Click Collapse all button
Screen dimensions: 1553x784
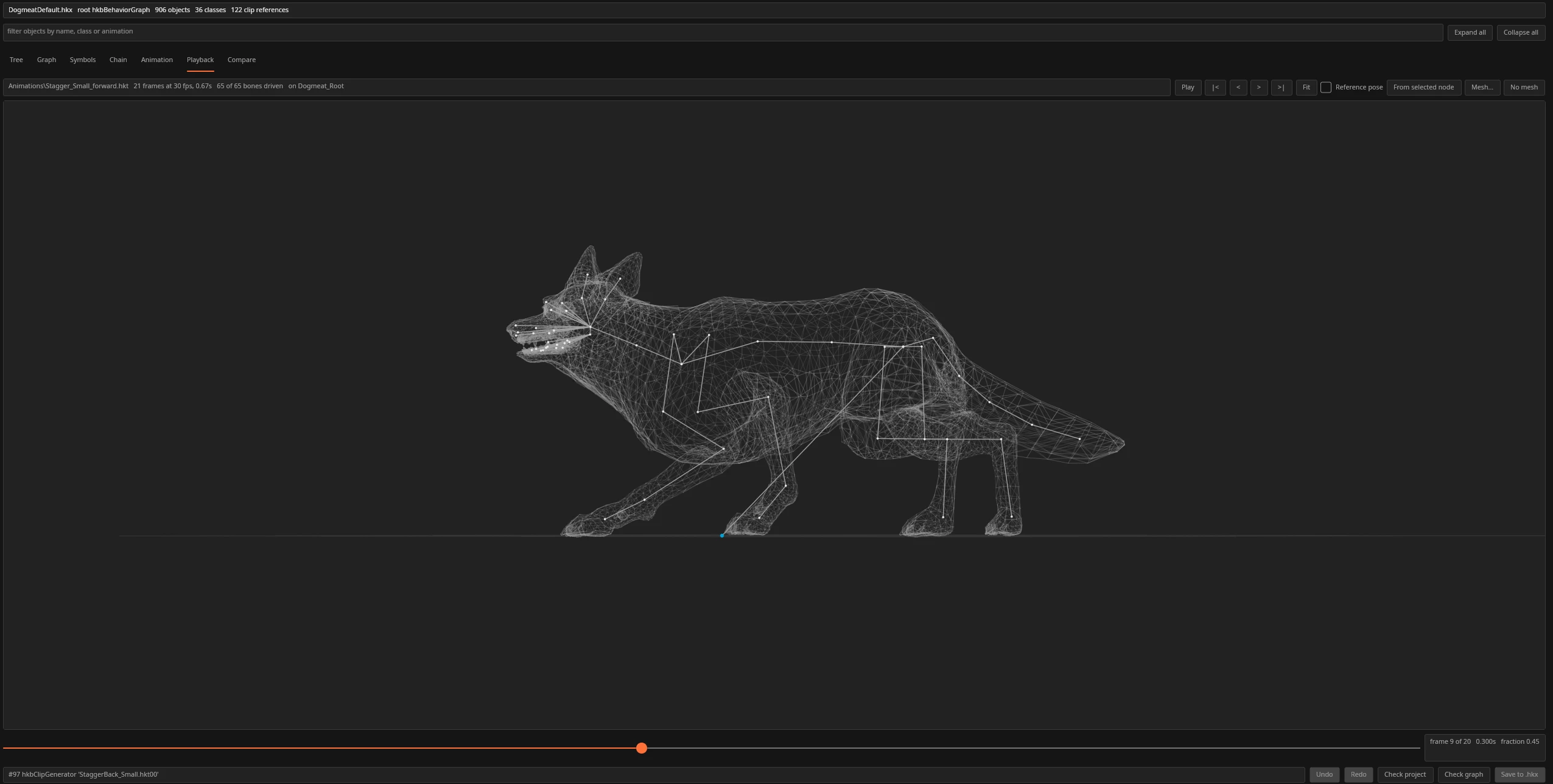point(1521,32)
